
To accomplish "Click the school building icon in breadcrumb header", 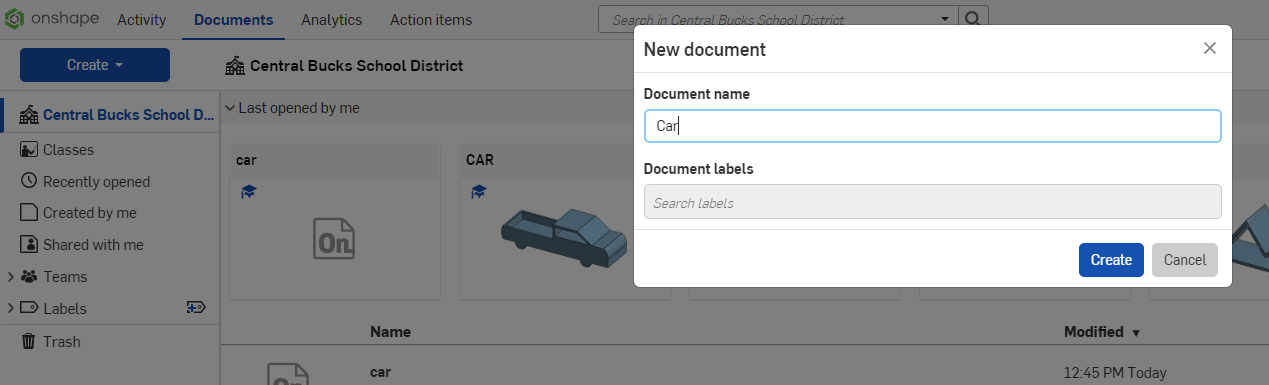I will point(235,66).
